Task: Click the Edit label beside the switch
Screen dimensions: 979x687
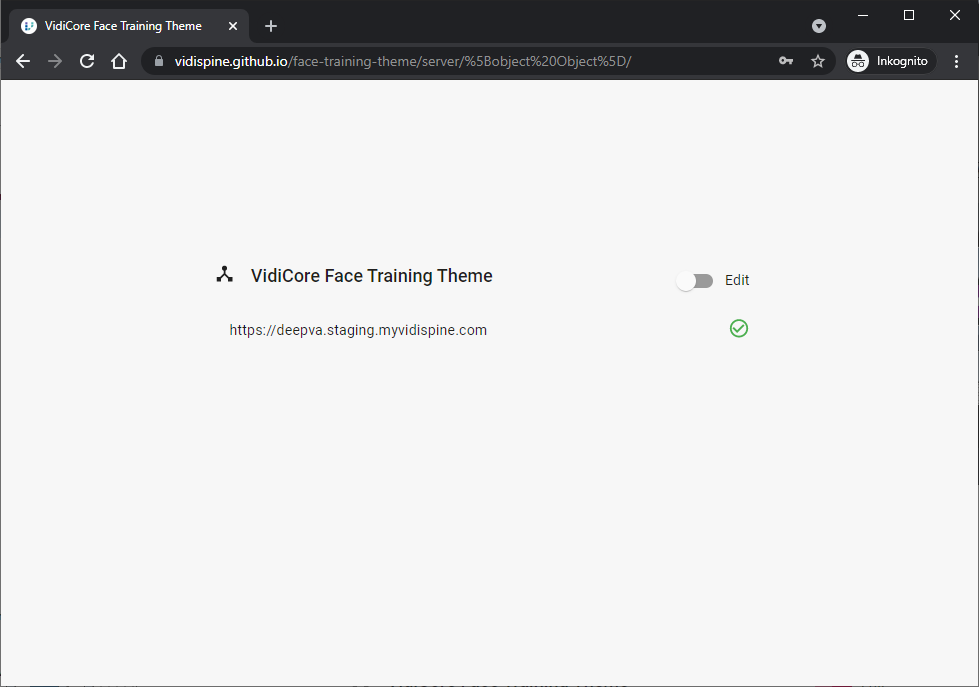Action: (737, 281)
